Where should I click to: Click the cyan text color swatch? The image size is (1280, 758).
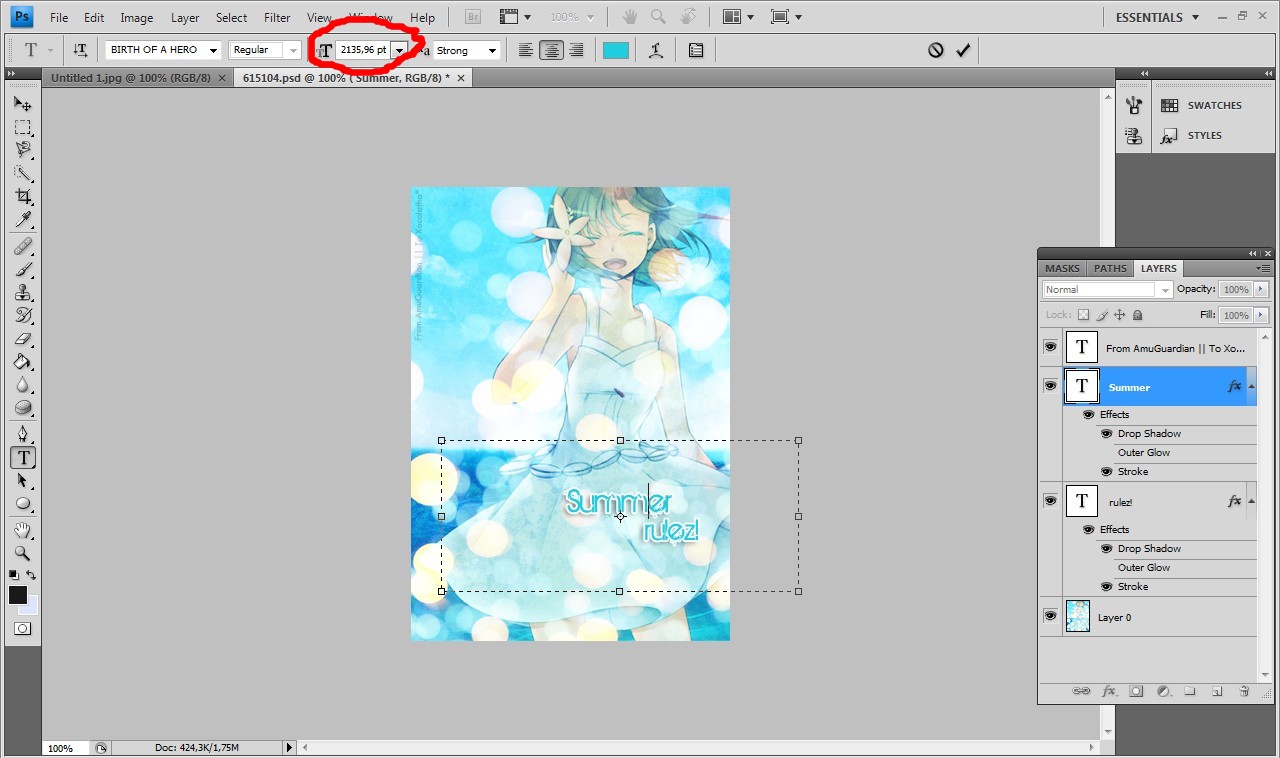coord(616,50)
